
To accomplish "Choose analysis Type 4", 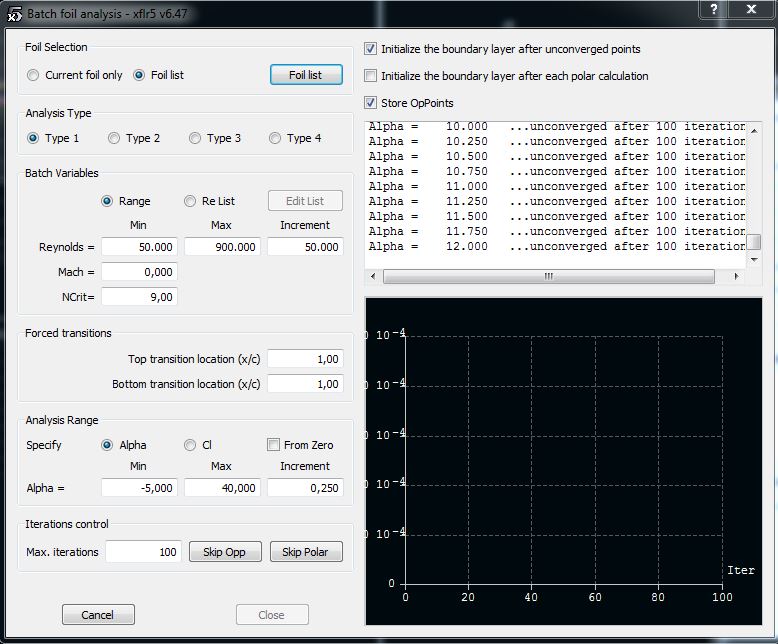I will (x=276, y=138).
